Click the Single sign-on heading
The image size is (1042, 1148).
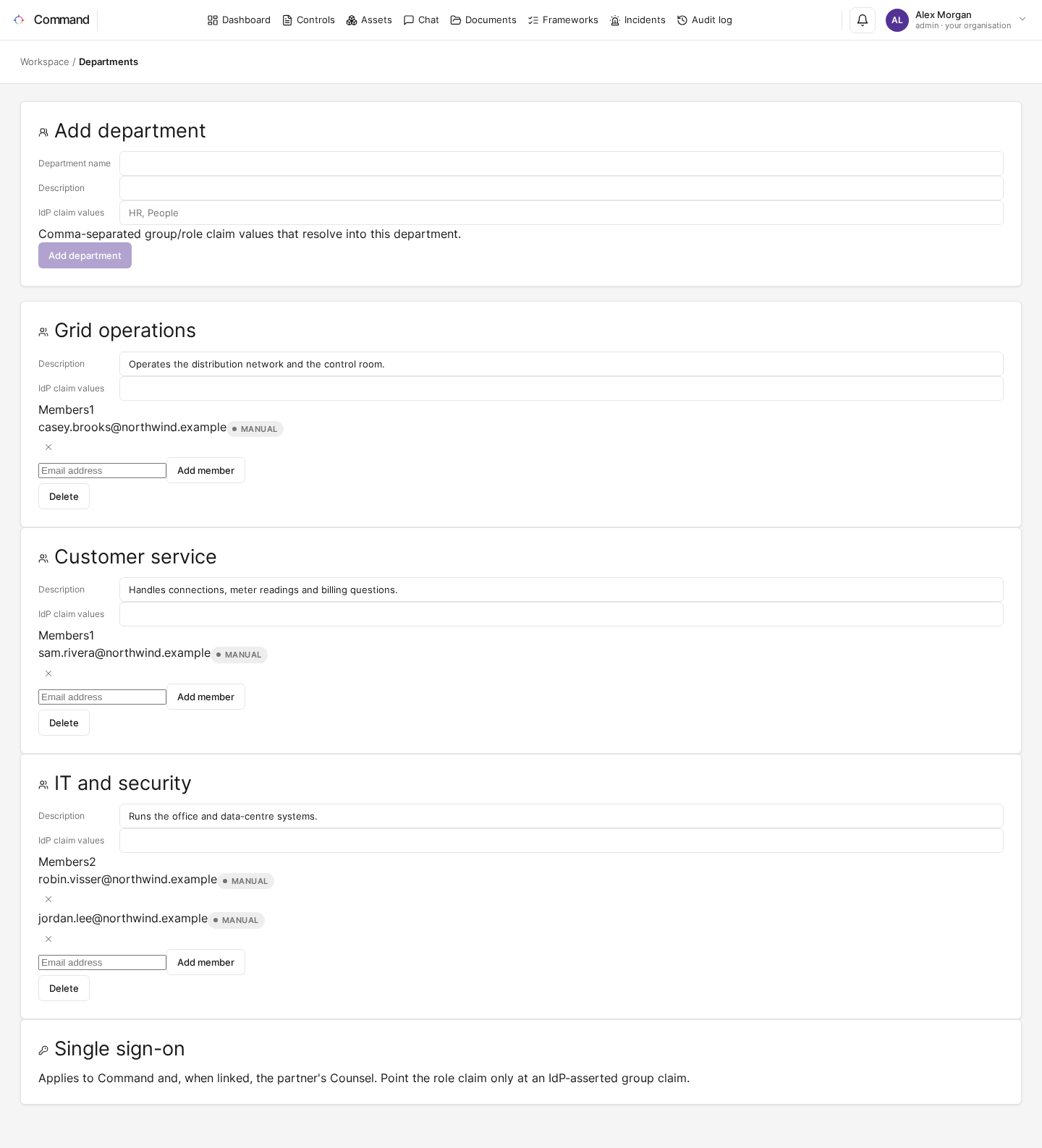click(119, 1048)
